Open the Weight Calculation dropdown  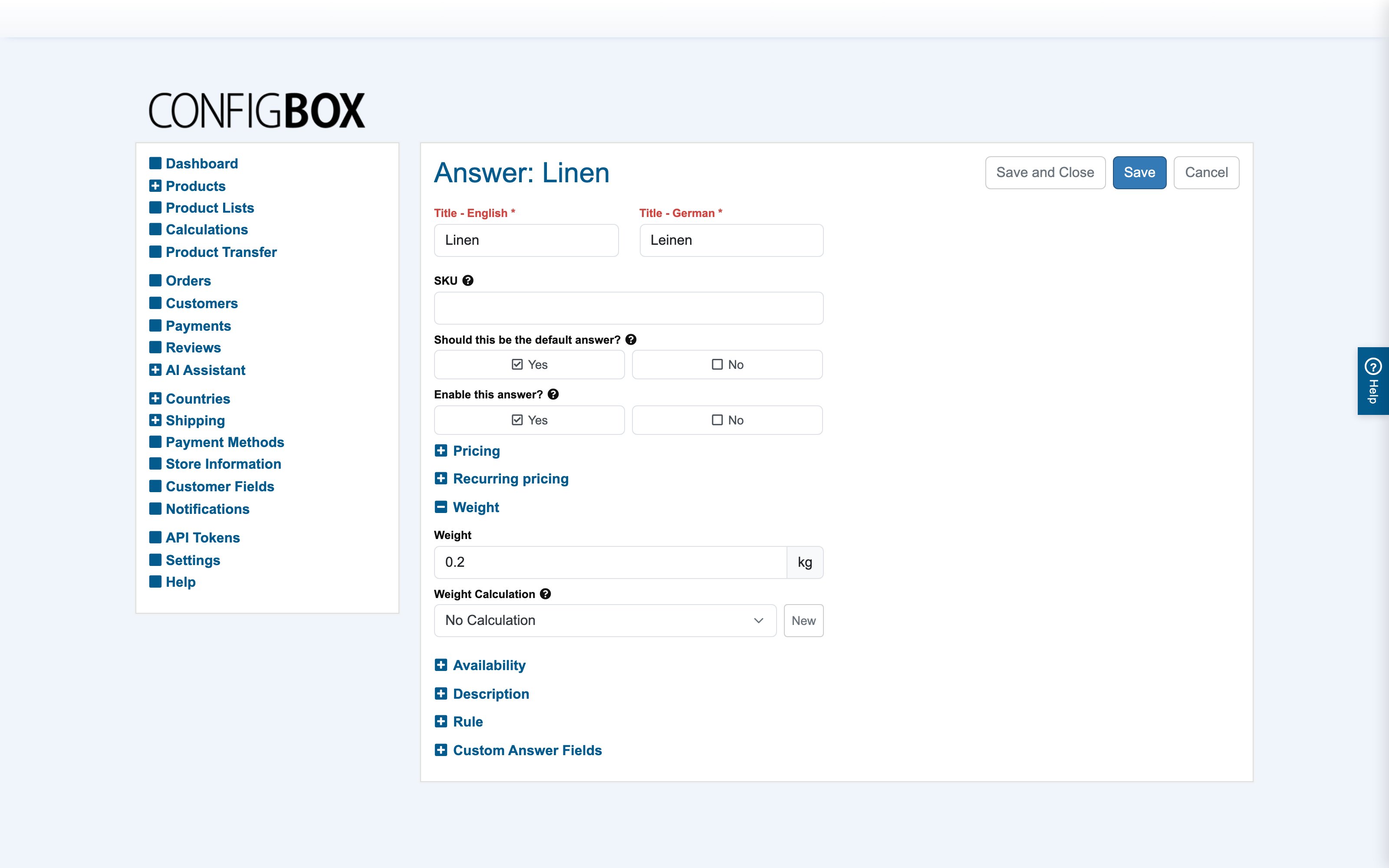point(605,621)
